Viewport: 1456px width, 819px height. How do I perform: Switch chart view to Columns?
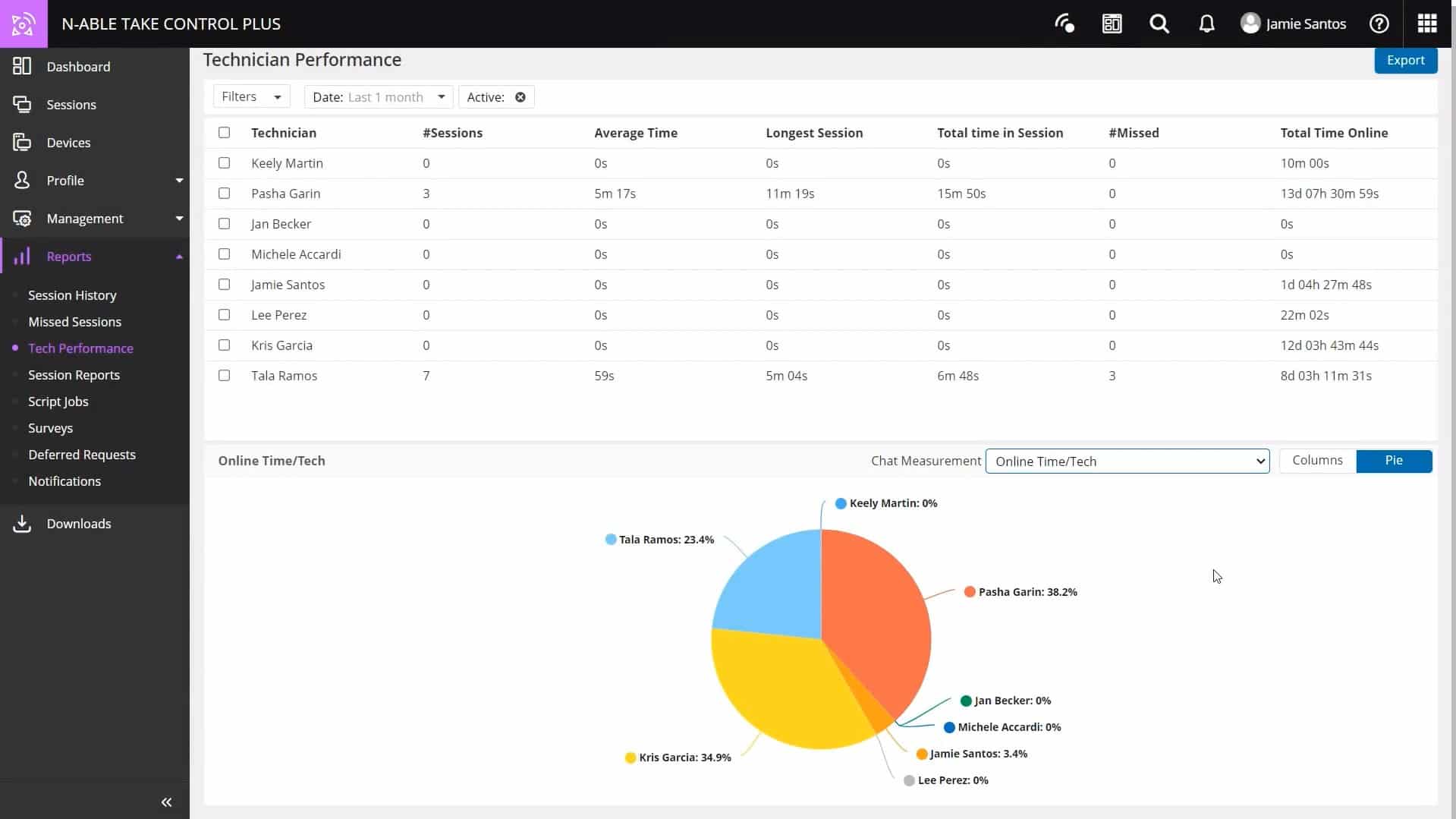coord(1316,459)
